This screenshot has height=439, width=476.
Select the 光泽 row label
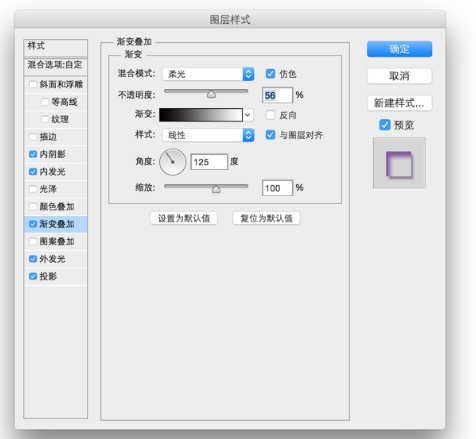click(x=48, y=189)
